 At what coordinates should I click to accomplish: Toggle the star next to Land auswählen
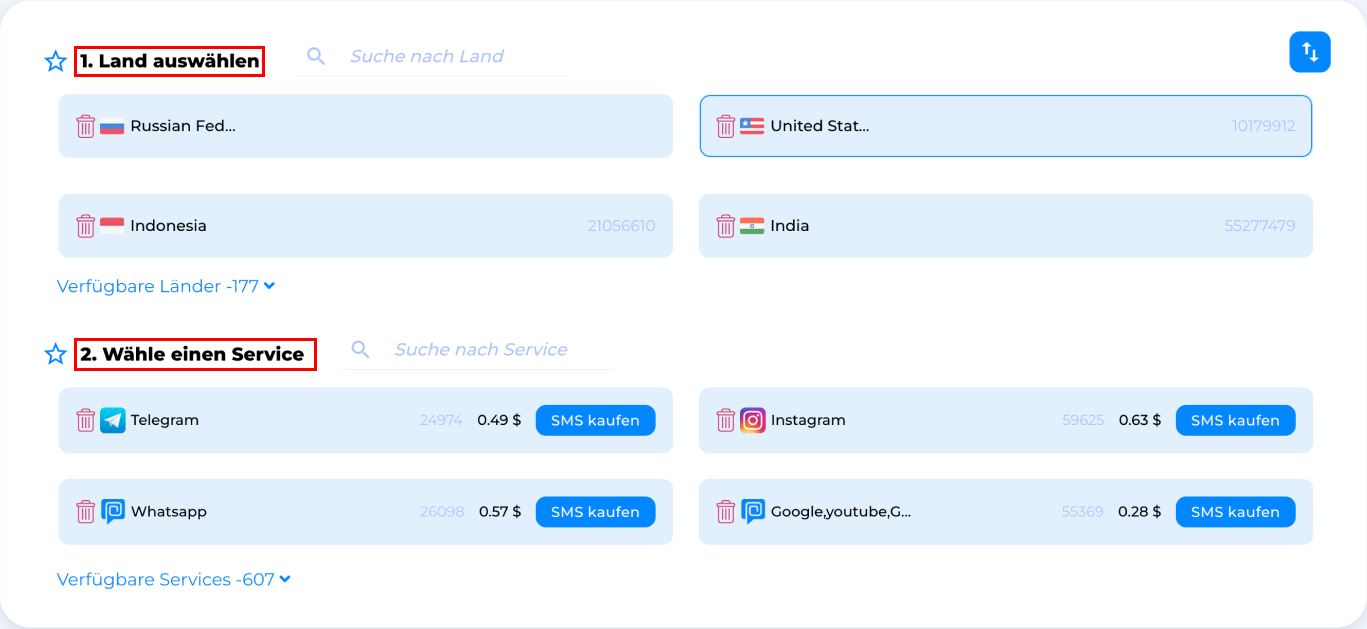pos(56,62)
